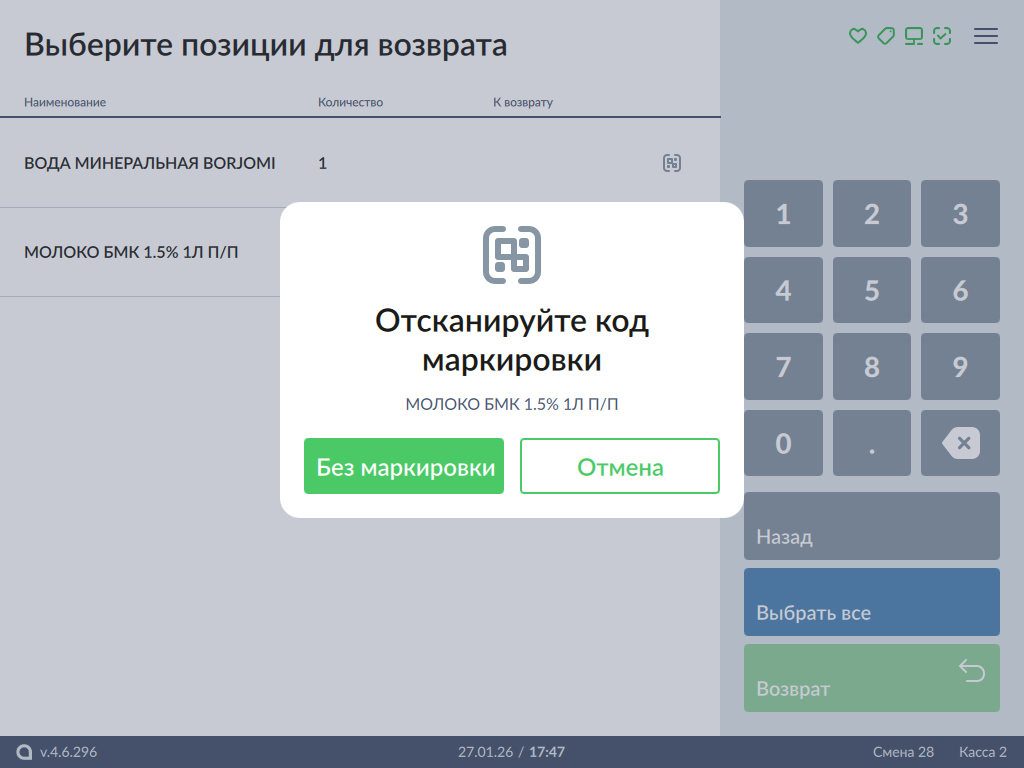Open the hamburger menu
This screenshot has height=768, width=1024.
coord(986,36)
